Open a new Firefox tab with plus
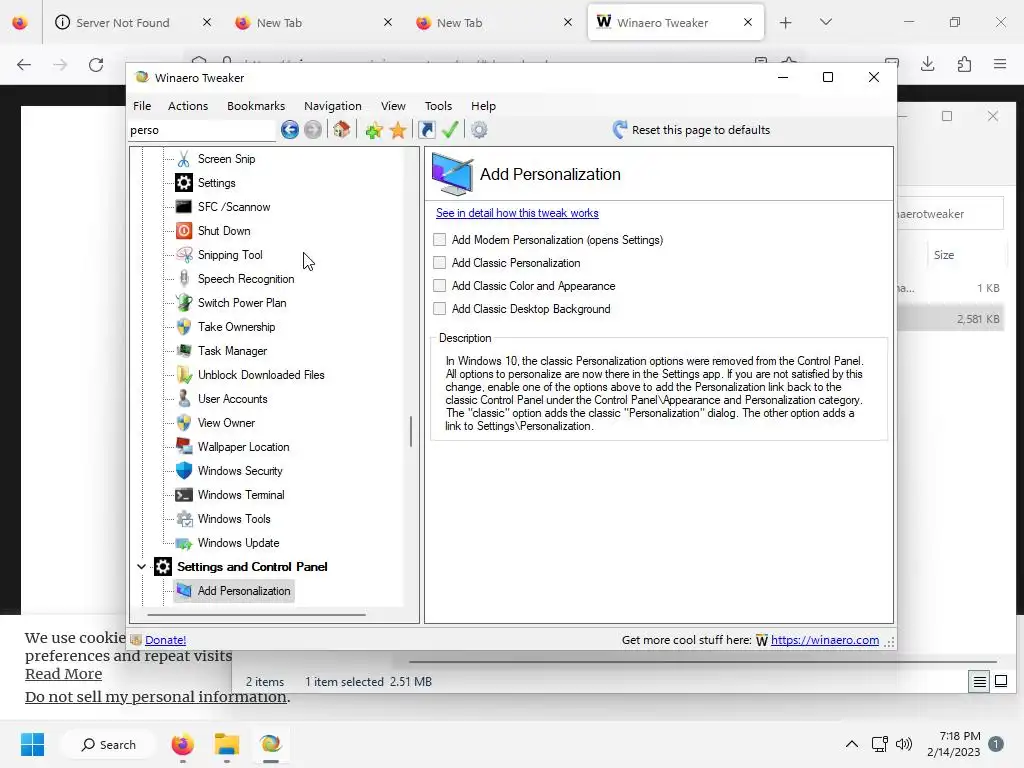1024x768 pixels. [x=786, y=23]
